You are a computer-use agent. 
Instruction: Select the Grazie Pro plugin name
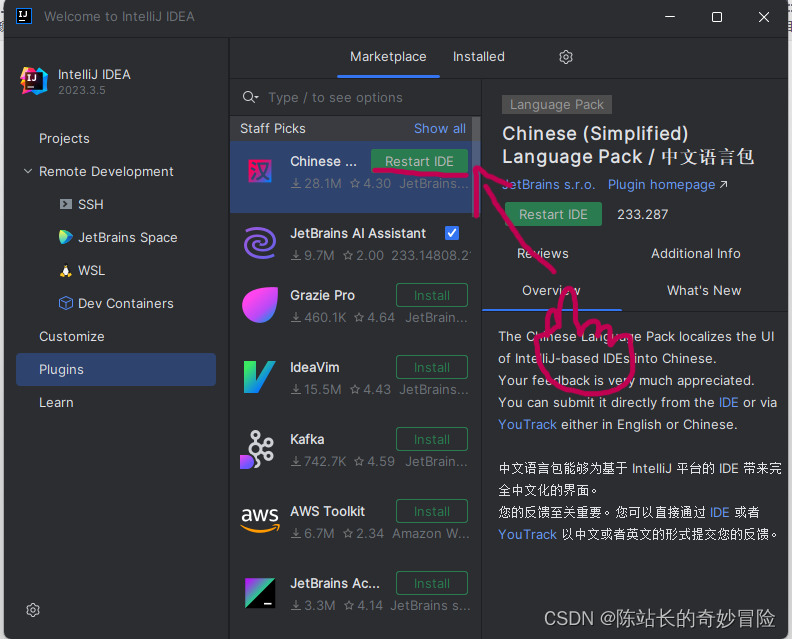[x=322, y=296]
